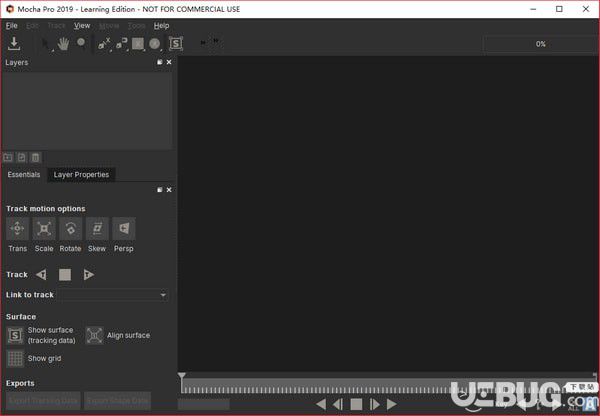Click Export Tracking Data button

coord(43,401)
